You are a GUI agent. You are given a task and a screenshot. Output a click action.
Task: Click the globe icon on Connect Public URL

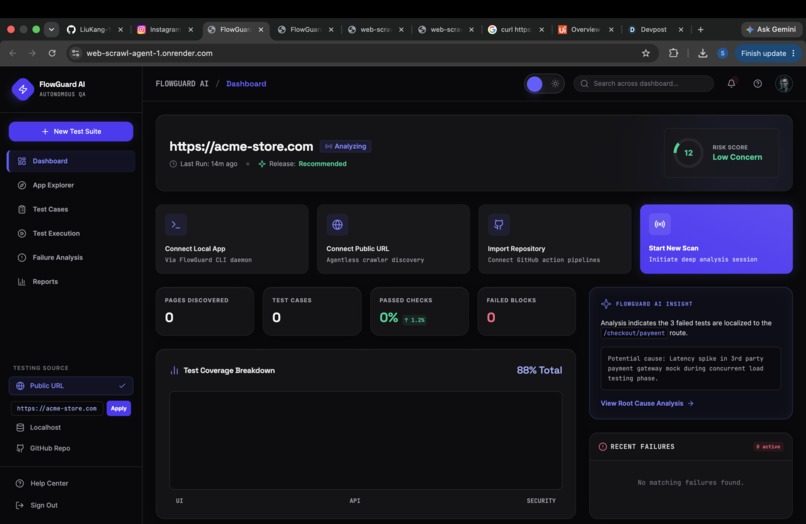(x=337, y=225)
